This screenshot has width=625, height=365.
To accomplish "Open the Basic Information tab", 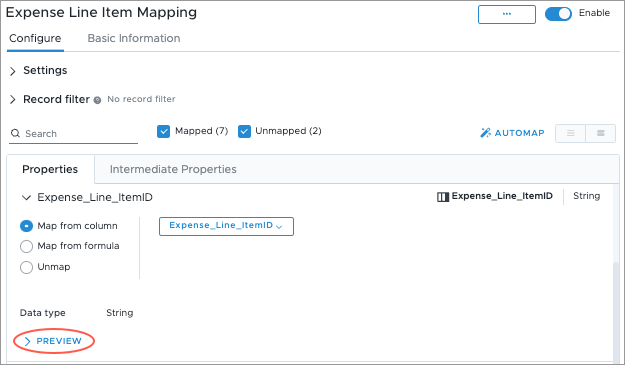I will (x=134, y=38).
